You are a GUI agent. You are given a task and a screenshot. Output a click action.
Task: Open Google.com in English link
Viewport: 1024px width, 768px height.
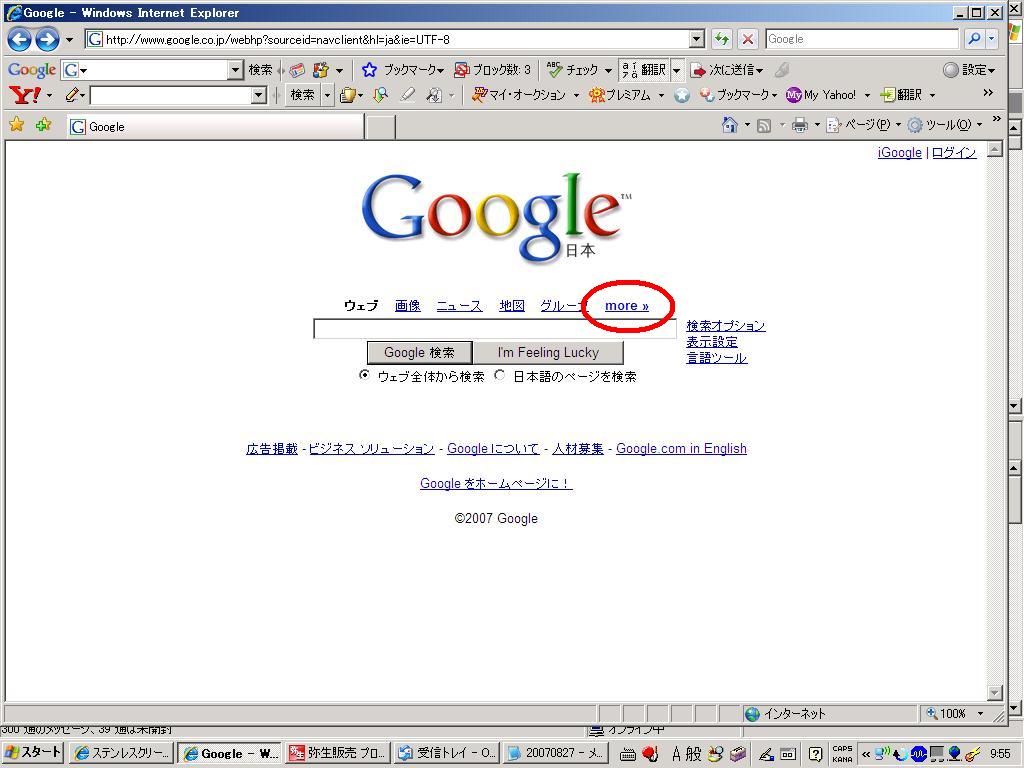(681, 449)
